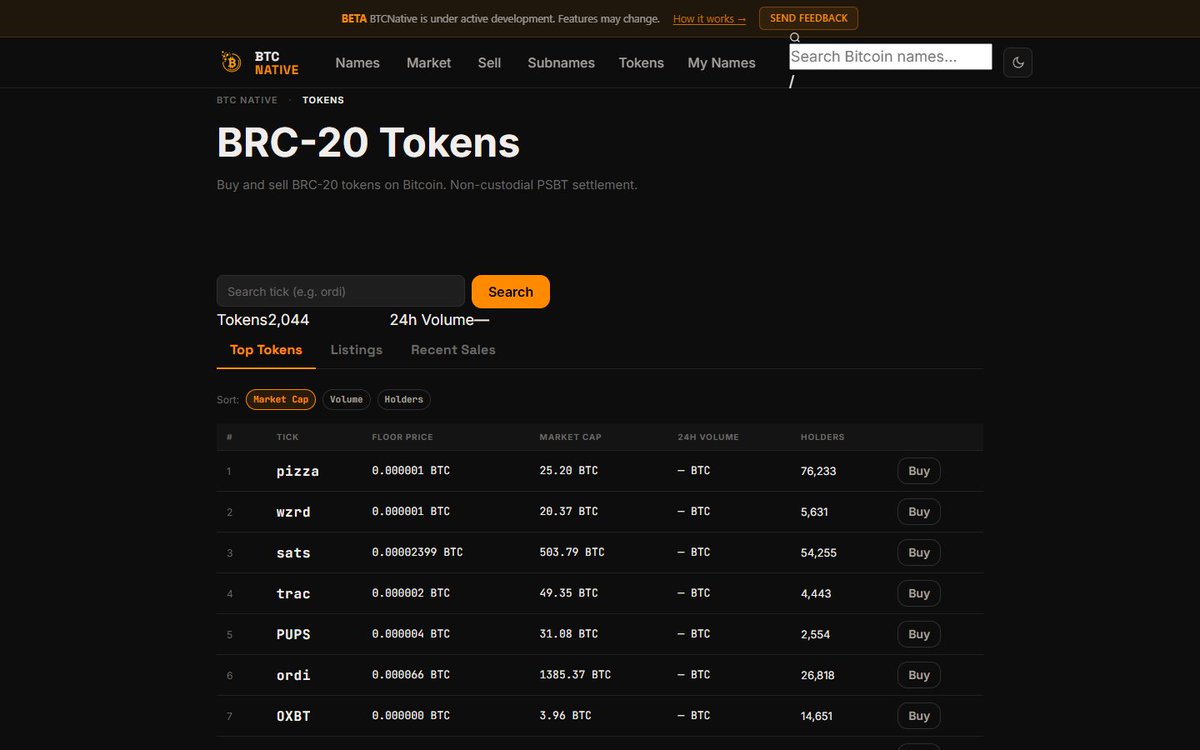Click the orange Search button

[x=511, y=292]
